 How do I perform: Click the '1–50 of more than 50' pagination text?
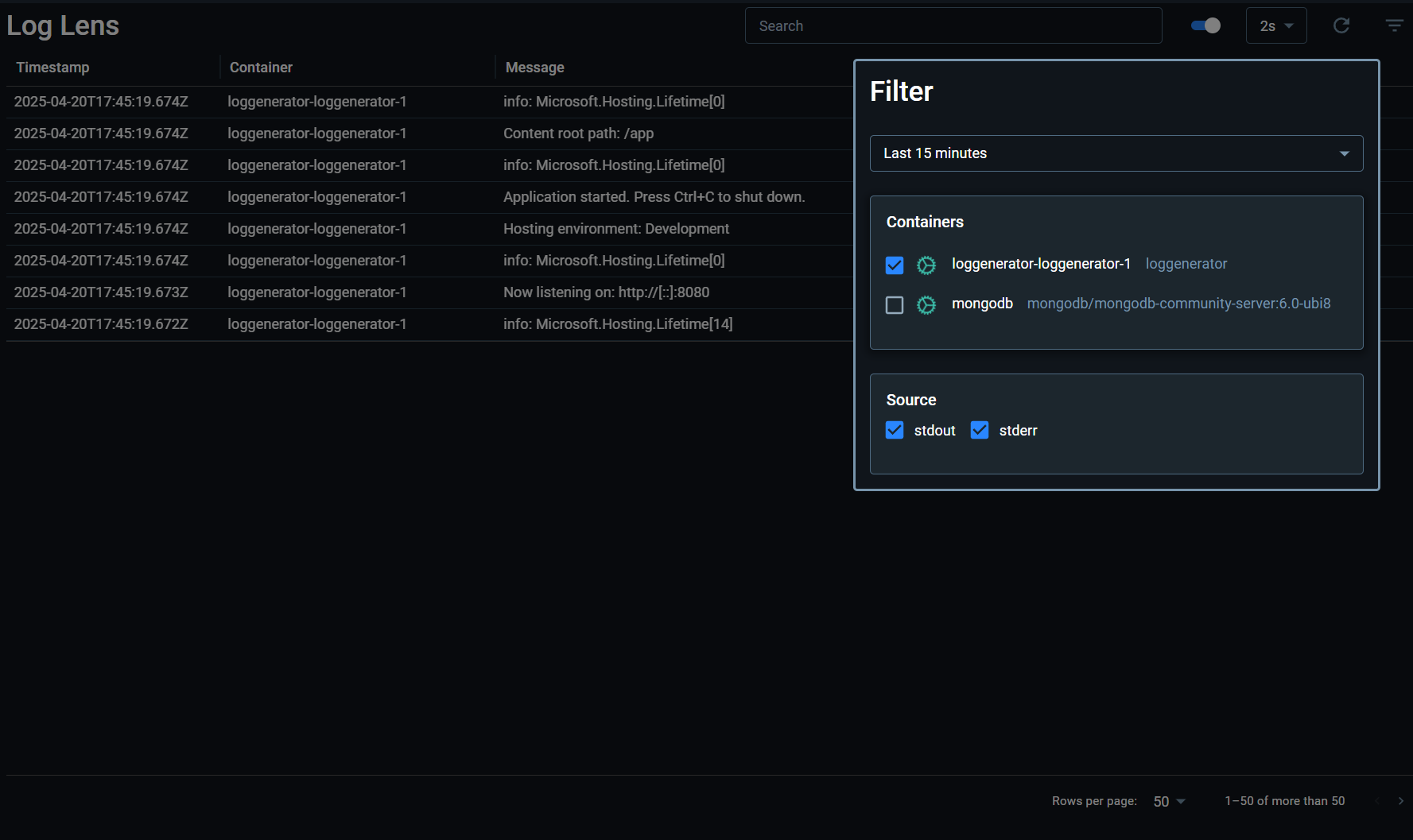coord(1285,801)
